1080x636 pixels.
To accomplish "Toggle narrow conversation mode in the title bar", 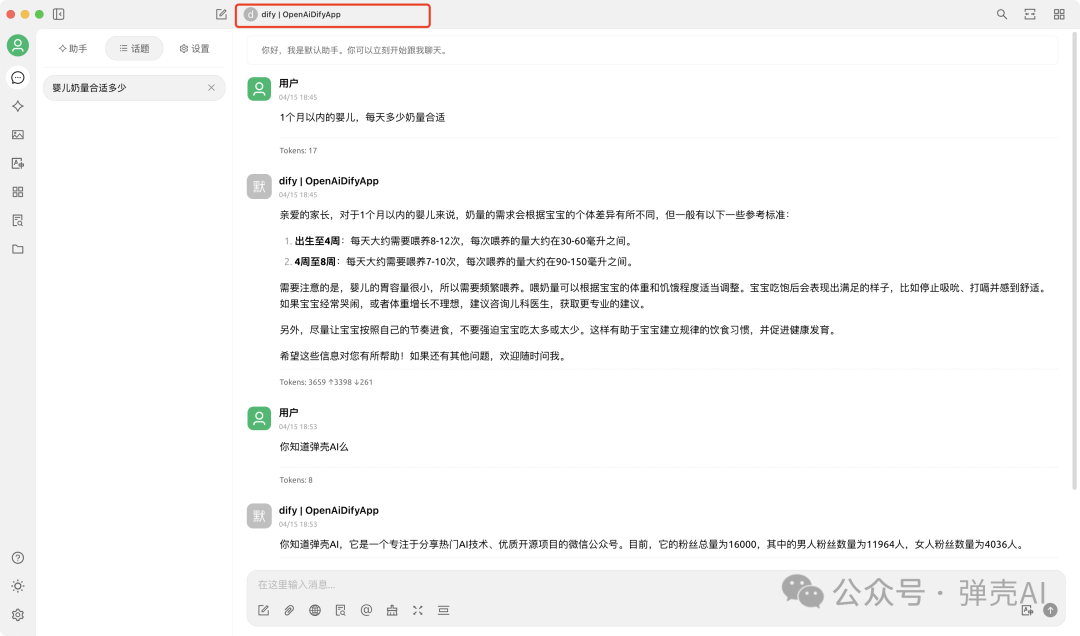I will 1030,14.
